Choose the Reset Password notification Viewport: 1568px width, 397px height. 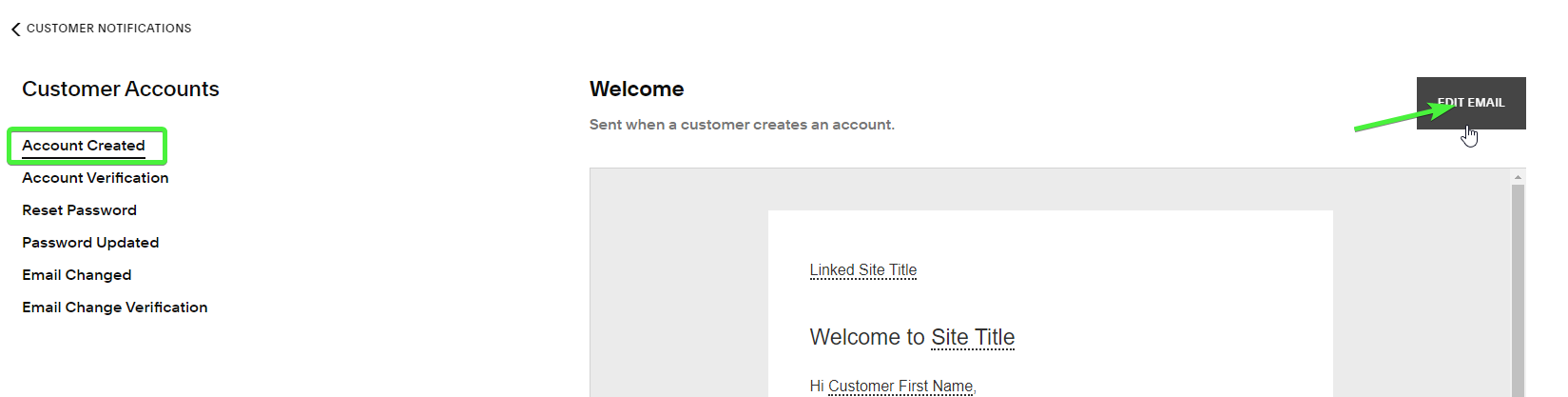point(79,210)
